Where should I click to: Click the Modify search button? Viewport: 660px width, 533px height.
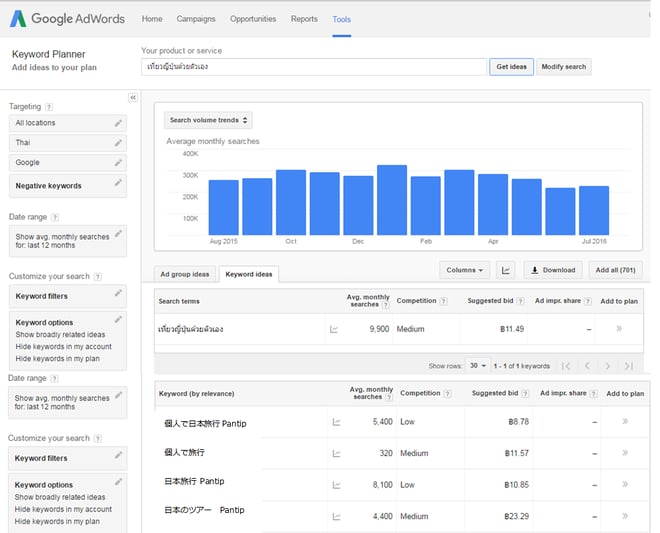click(564, 67)
